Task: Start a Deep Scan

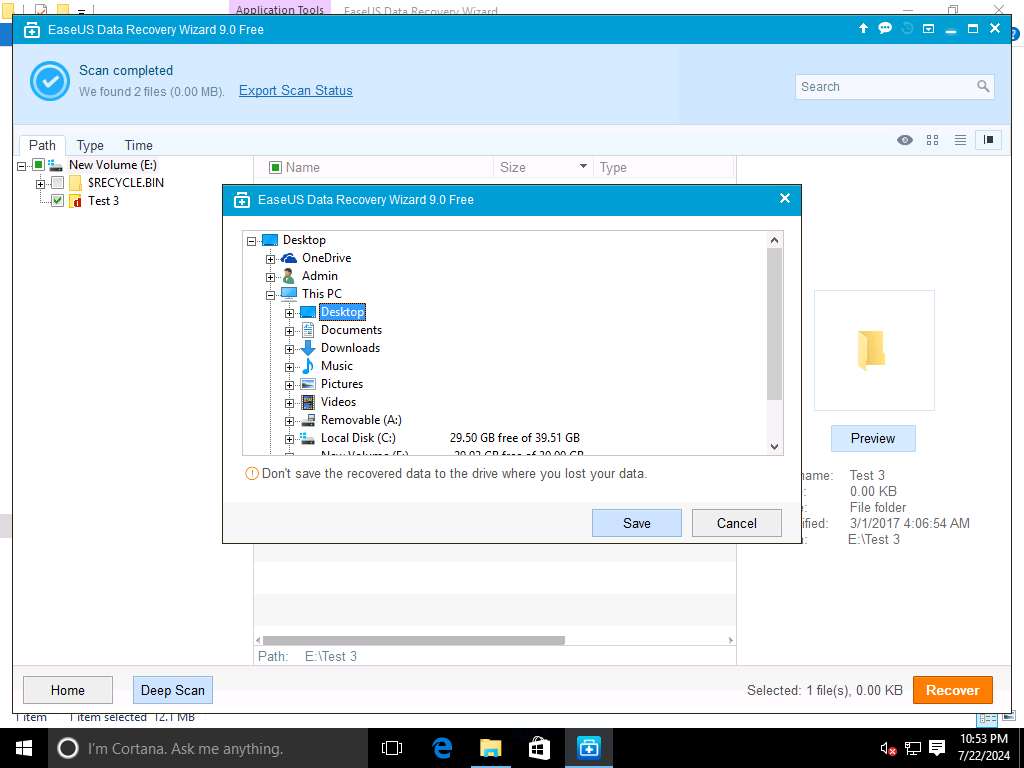Action: [172, 690]
